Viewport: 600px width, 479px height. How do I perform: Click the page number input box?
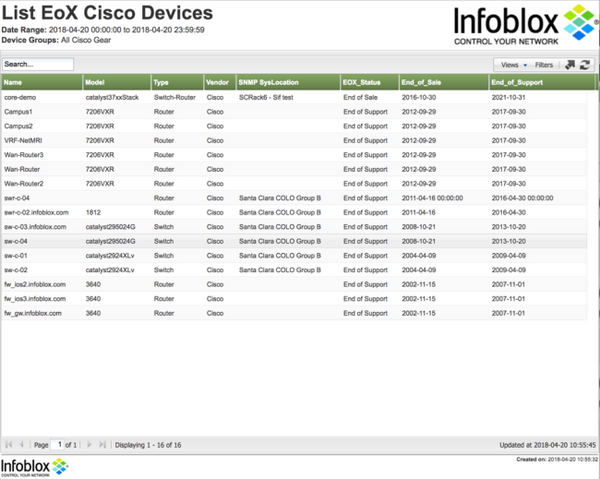[x=57, y=445]
